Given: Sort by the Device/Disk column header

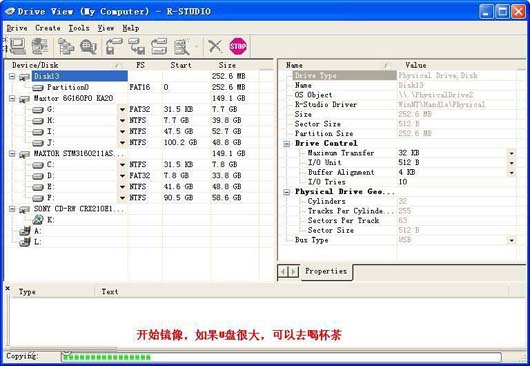Looking at the screenshot, I should (65, 65).
